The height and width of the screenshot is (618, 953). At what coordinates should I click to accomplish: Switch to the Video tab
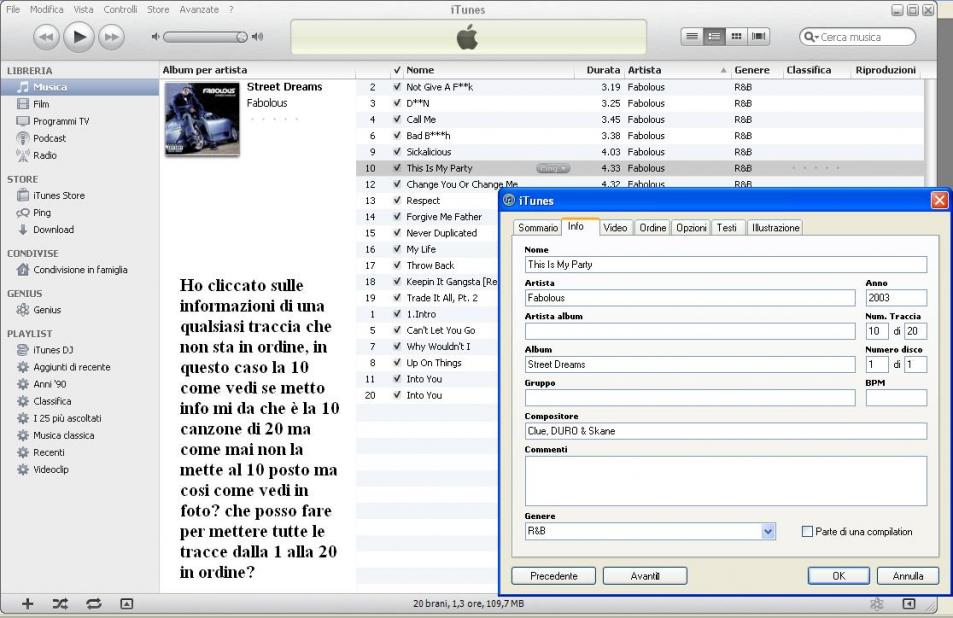(615, 227)
